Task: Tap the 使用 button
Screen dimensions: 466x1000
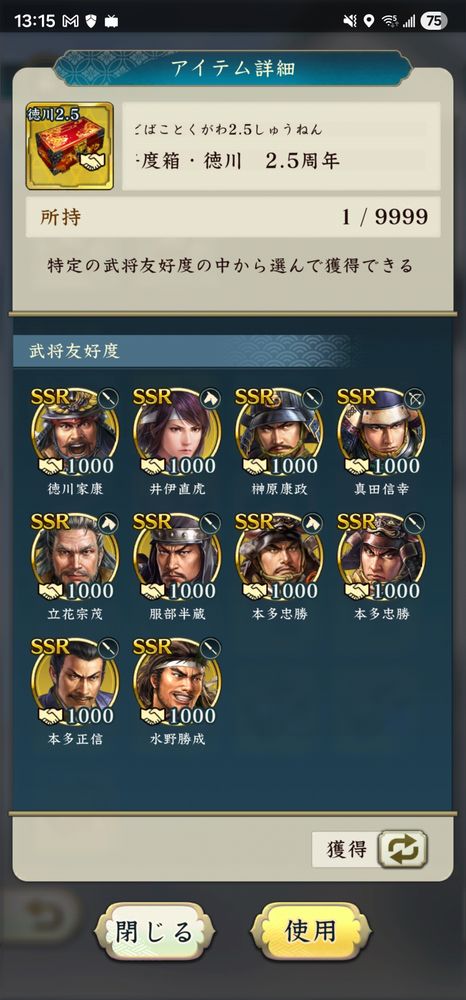Action: pyautogui.click(x=310, y=932)
